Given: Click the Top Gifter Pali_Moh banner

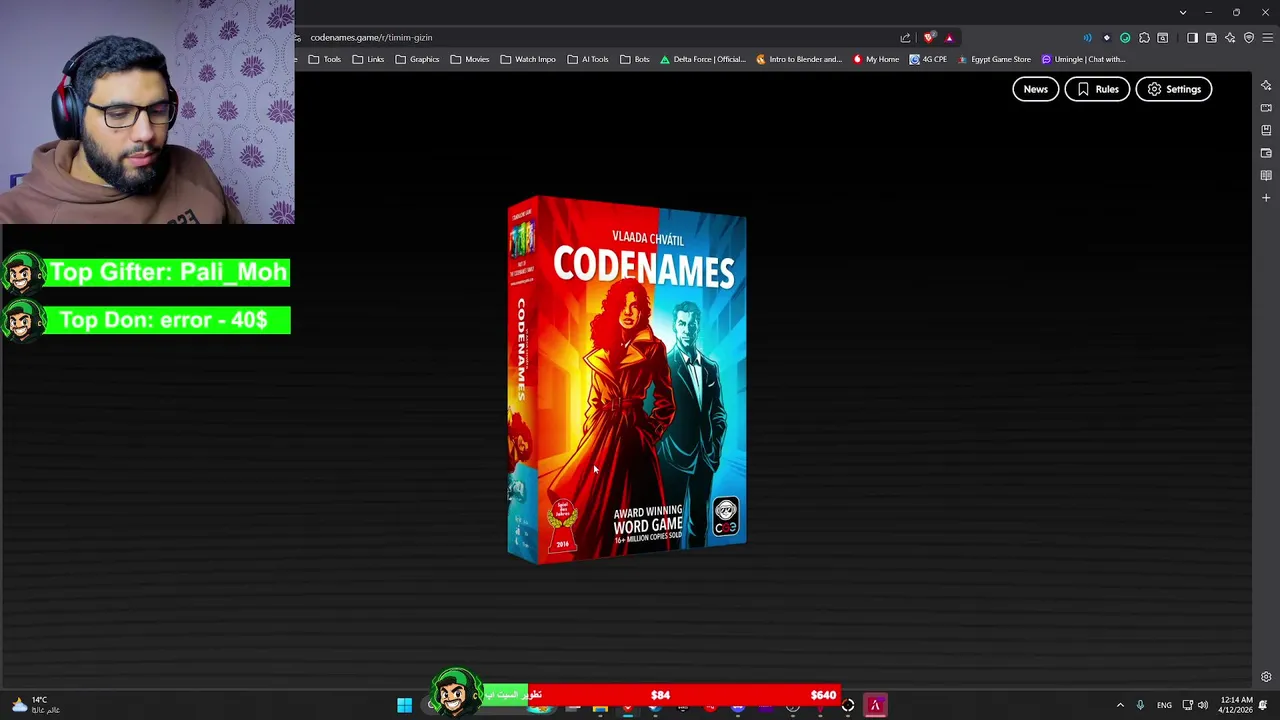Looking at the screenshot, I should [x=146, y=272].
